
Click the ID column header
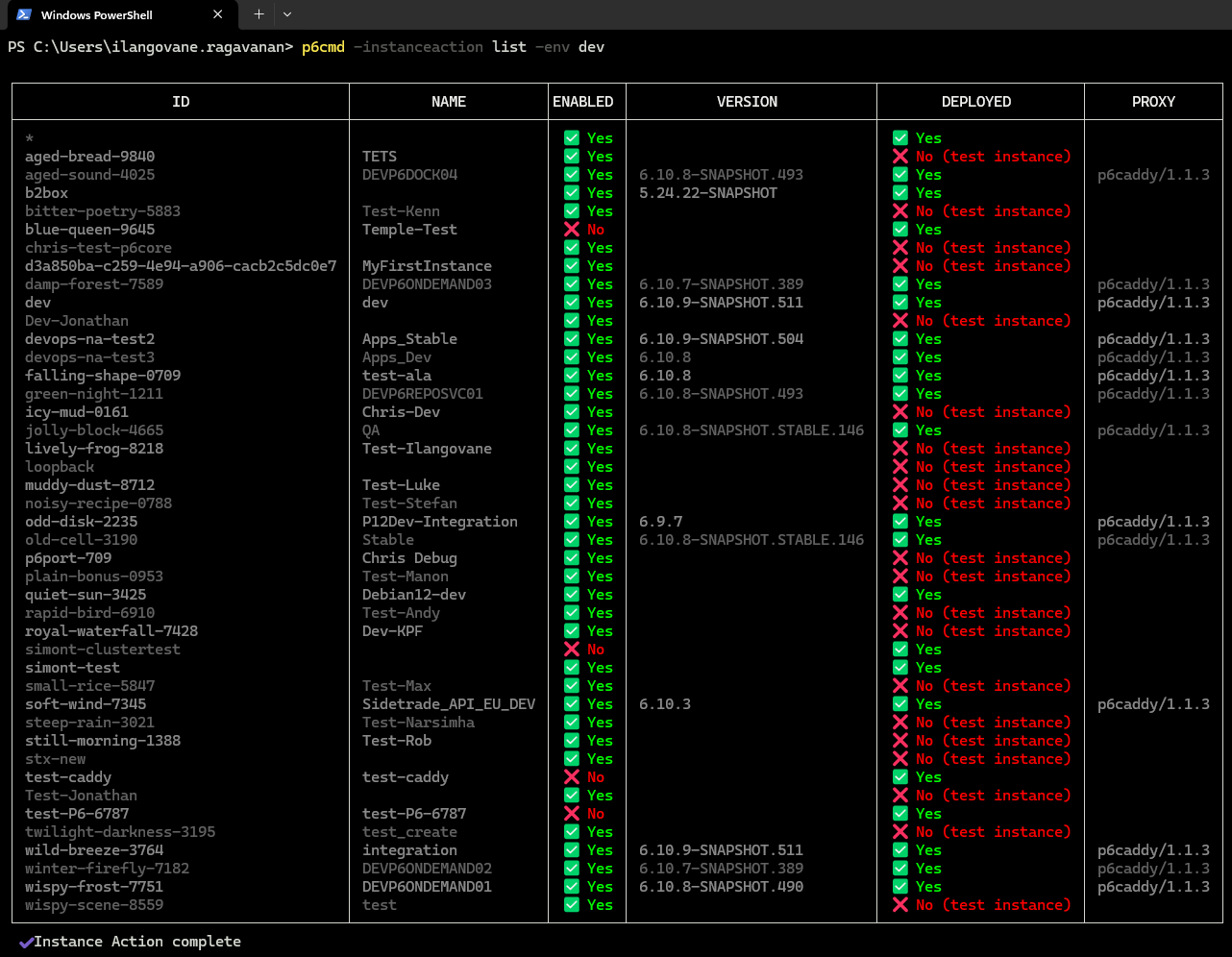(x=181, y=102)
